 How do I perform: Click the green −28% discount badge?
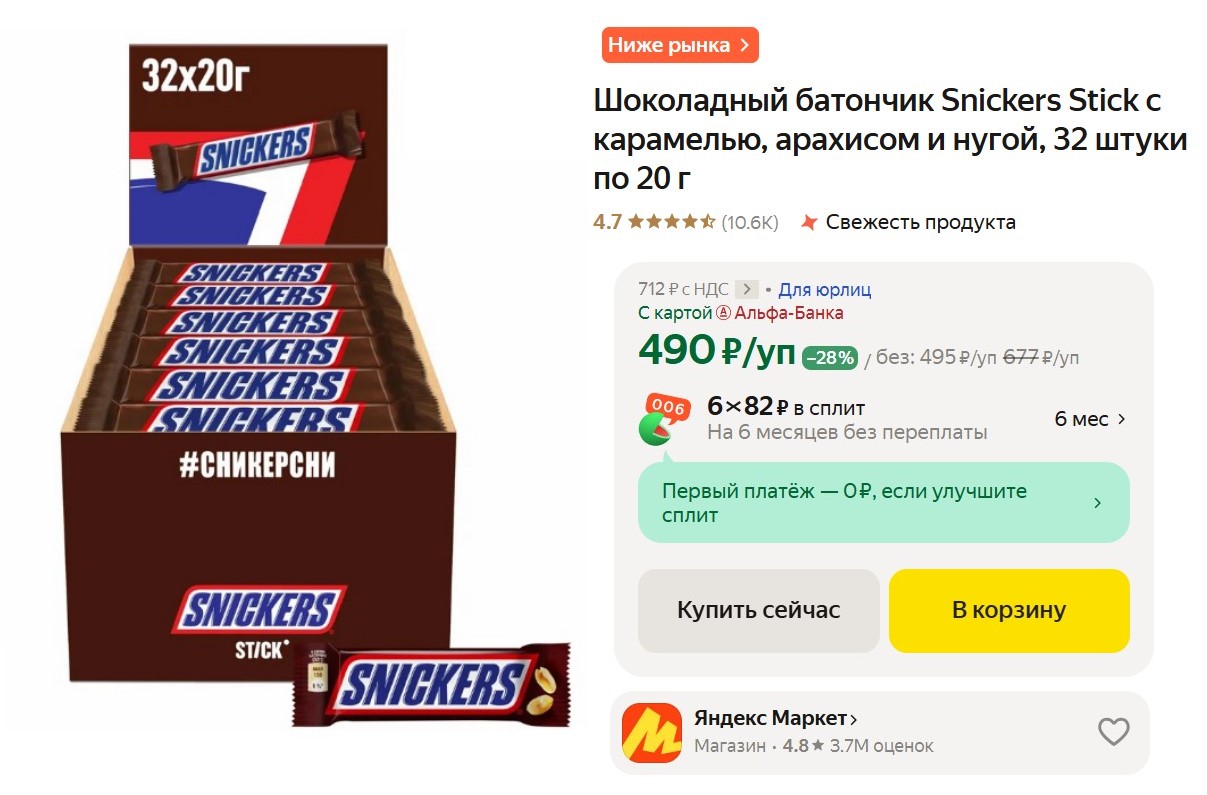coord(830,357)
